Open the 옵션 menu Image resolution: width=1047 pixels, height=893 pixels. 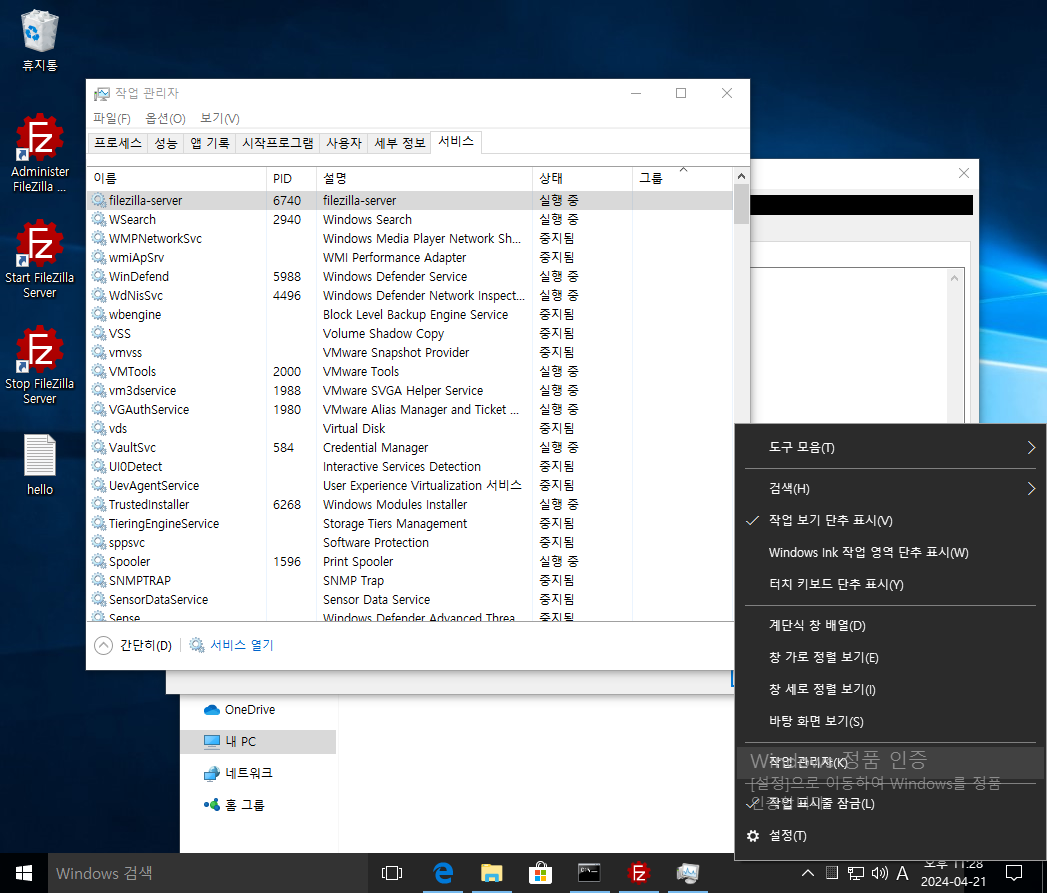pyautogui.click(x=165, y=118)
